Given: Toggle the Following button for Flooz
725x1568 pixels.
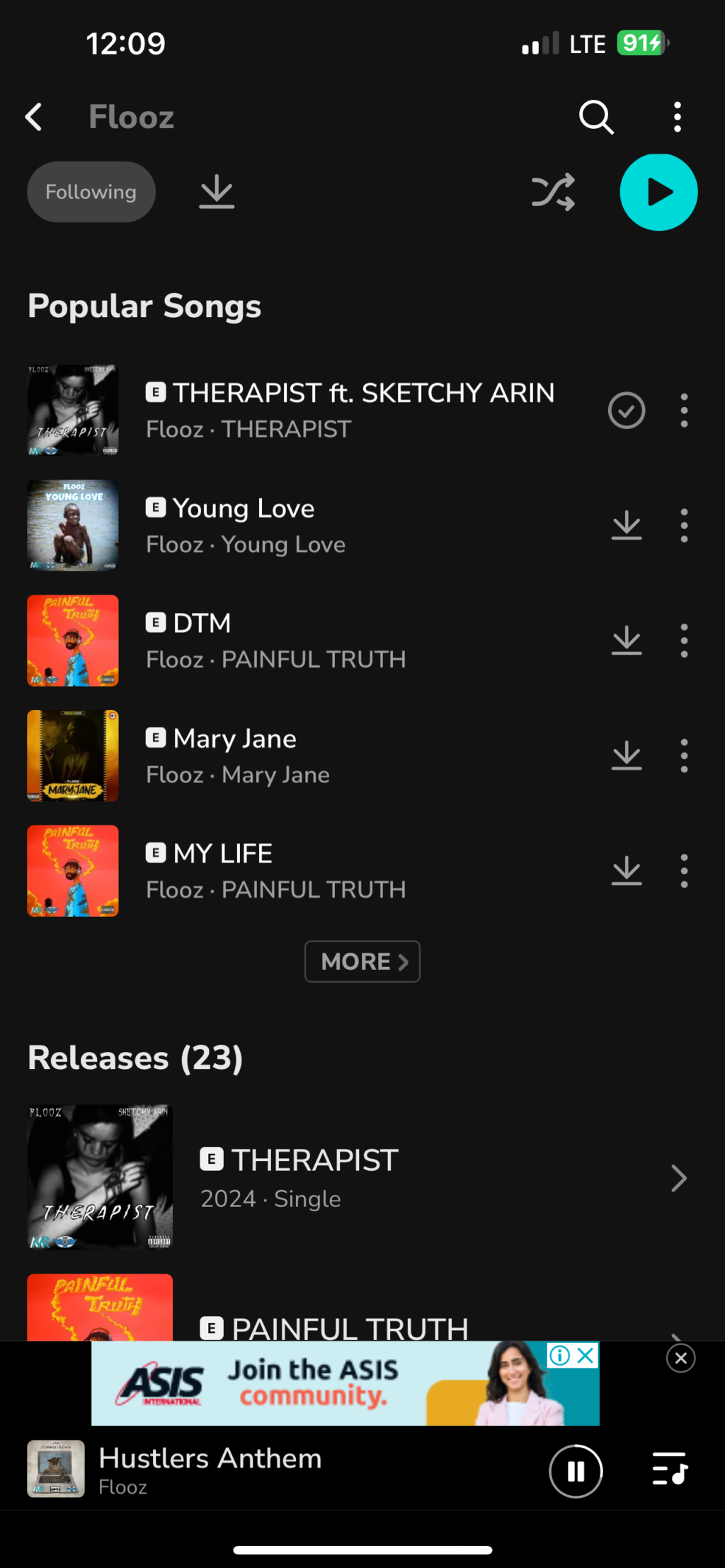Looking at the screenshot, I should point(91,192).
